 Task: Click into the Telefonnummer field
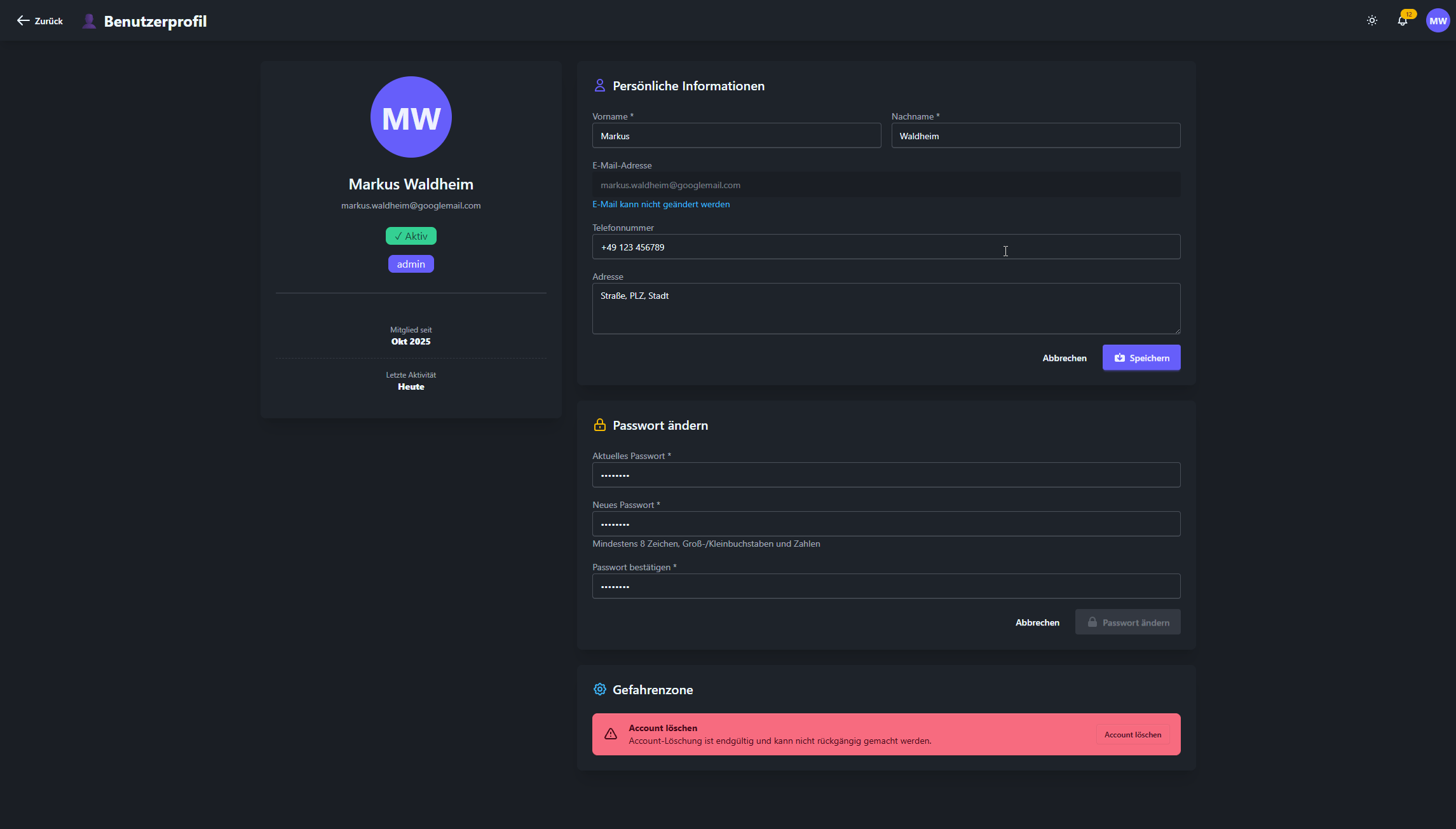click(886, 247)
